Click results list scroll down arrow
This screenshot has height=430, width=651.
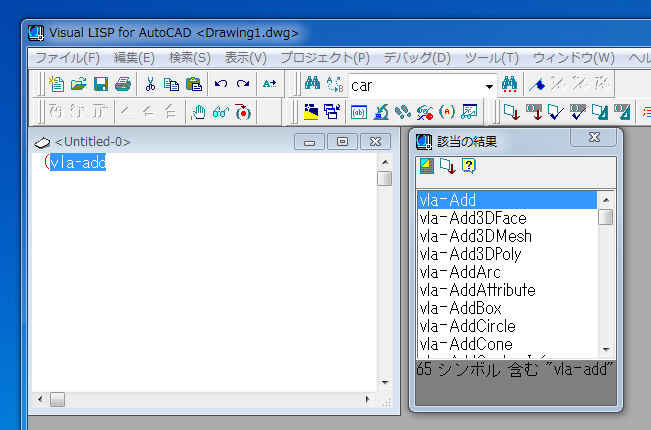(606, 349)
